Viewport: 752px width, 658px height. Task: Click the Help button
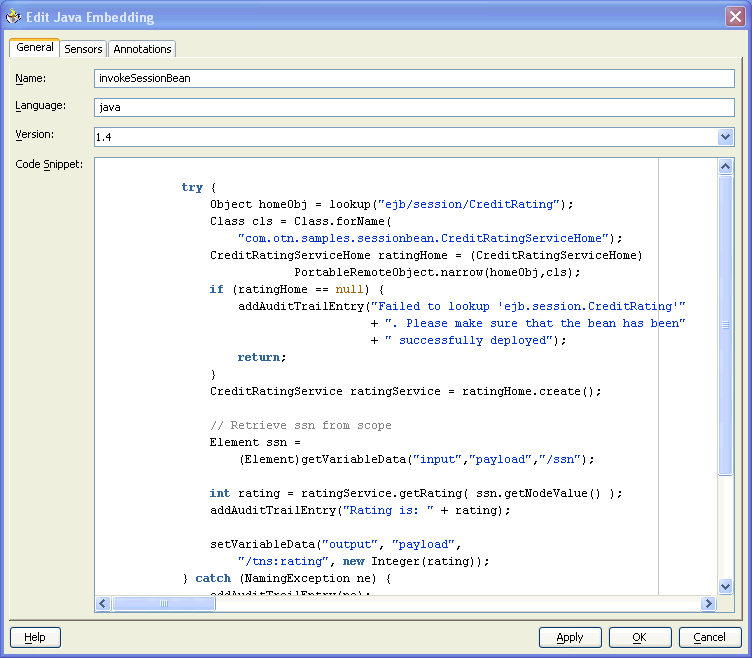click(35, 637)
